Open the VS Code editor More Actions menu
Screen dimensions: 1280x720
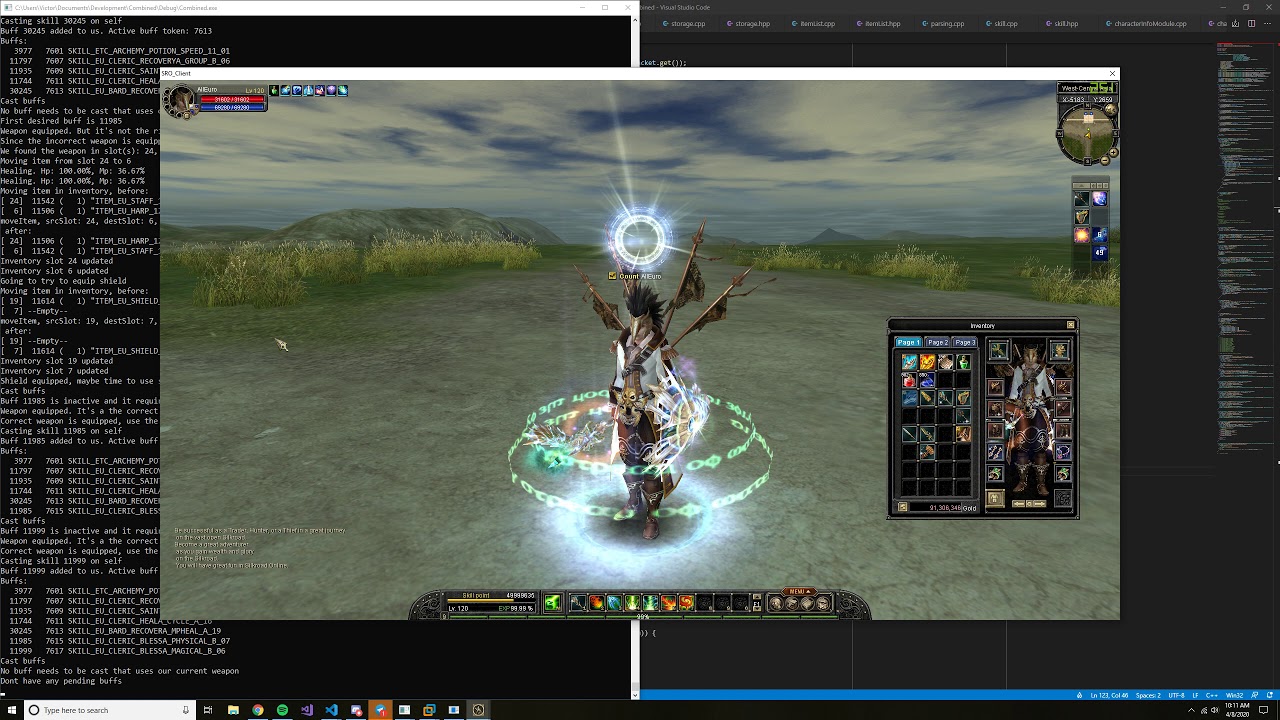[x=1267, y=23]
